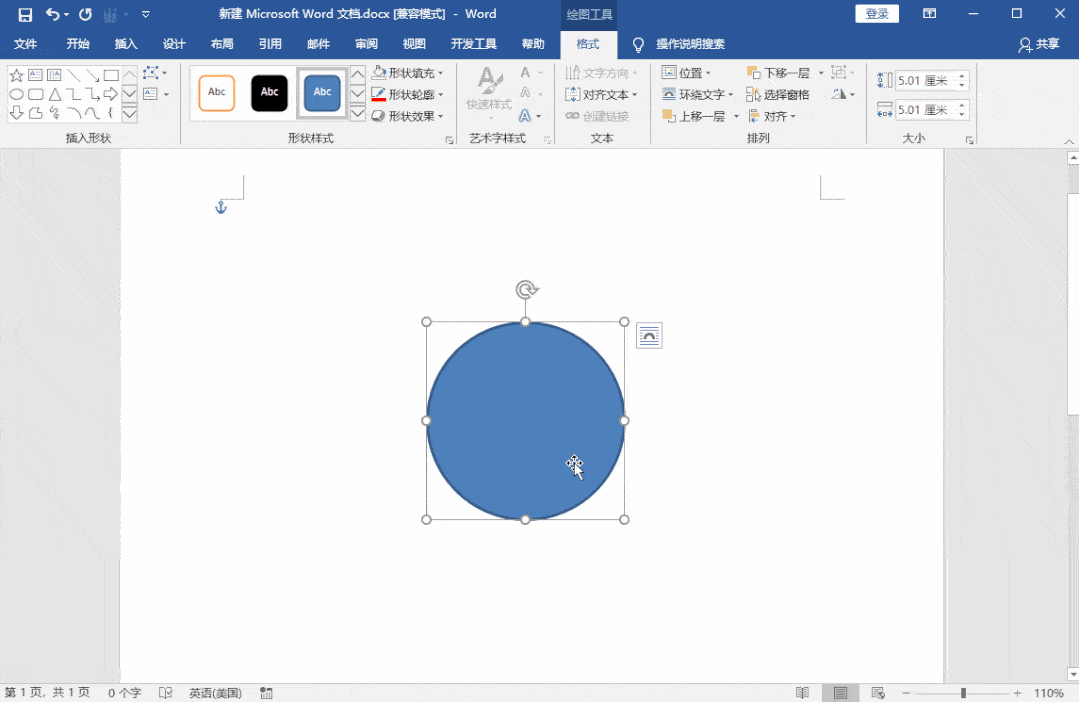Switch to read mode view in status bar

(802, 693)
